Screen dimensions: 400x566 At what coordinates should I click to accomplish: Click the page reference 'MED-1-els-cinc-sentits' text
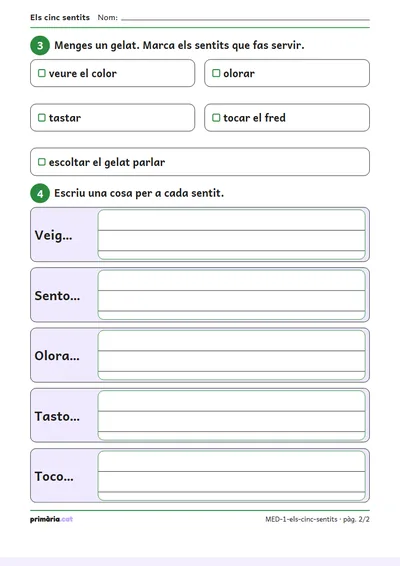click(301, 519)
